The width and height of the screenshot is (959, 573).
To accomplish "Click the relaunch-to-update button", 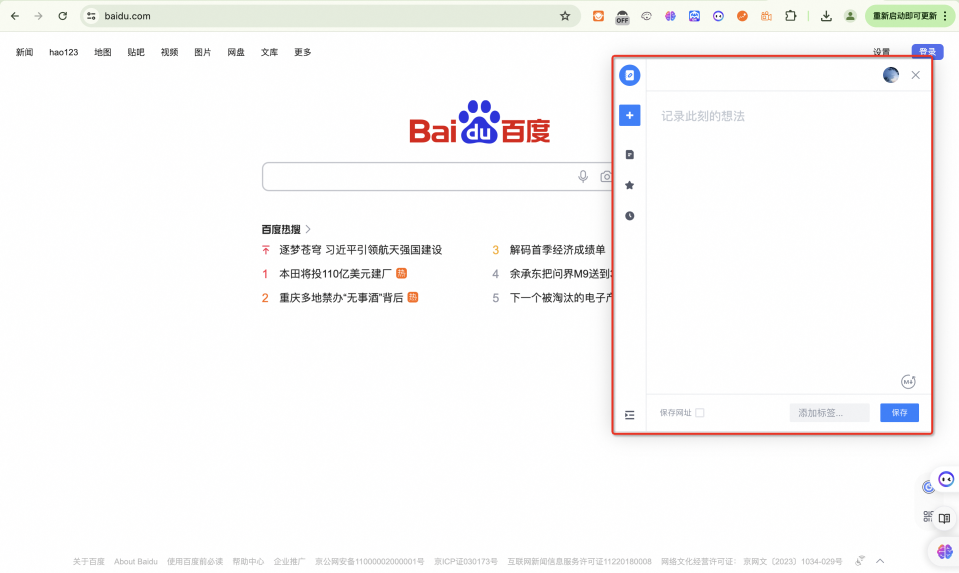I will 904,16.
